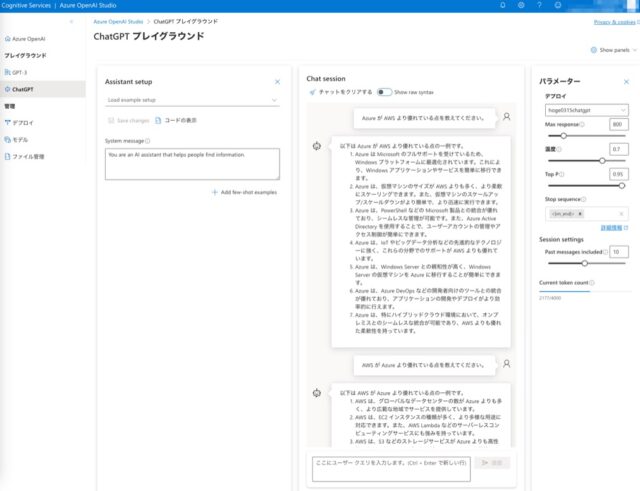Click the user query input box
Viewport: 640px width, 491px height.
click(390, 462)
